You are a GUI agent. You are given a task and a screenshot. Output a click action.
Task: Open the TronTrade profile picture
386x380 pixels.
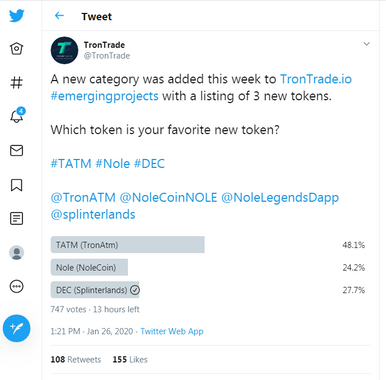tap(64, 50)
